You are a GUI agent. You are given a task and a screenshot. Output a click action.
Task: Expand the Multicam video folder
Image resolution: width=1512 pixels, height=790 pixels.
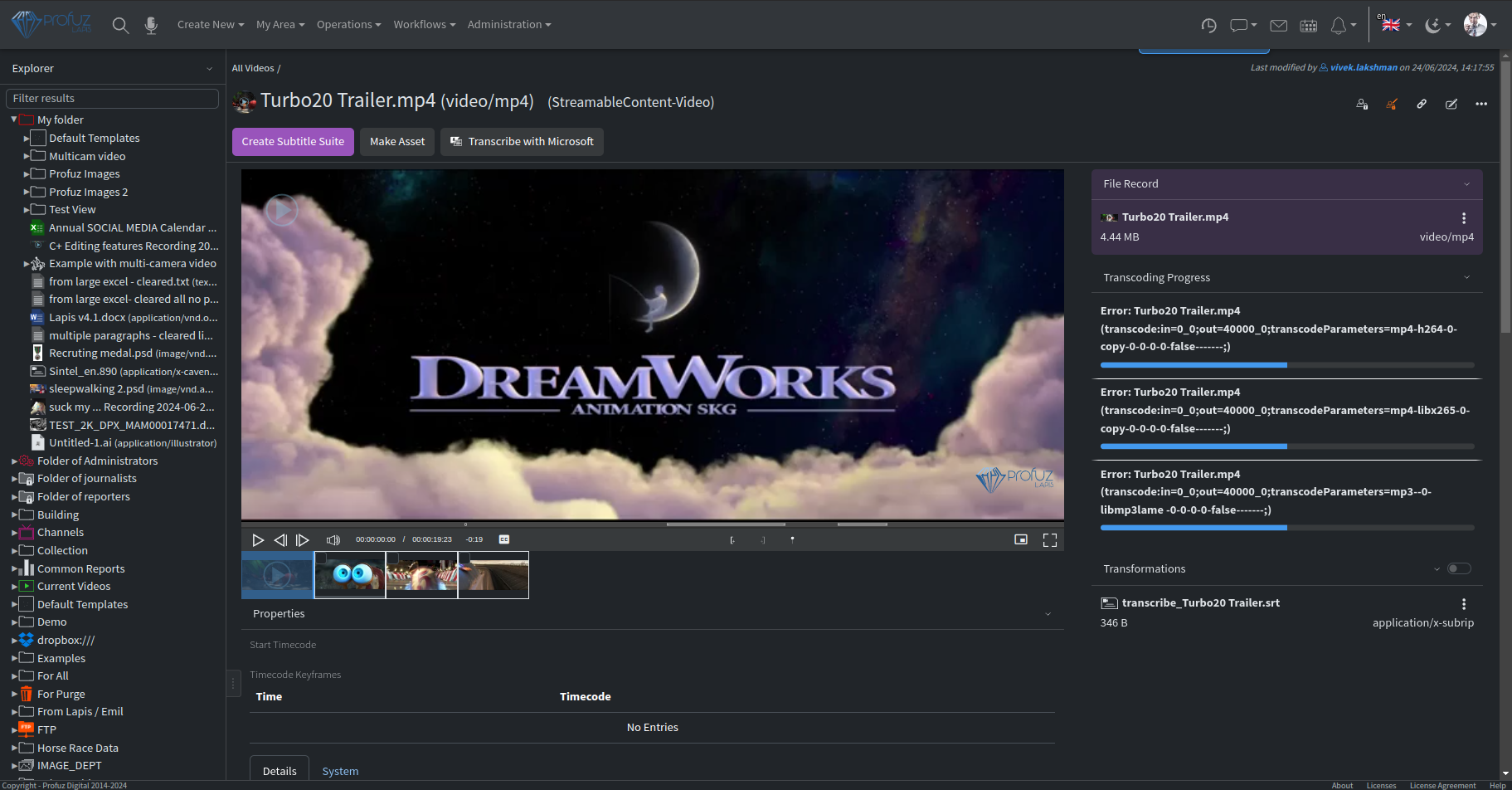(27, 156)
